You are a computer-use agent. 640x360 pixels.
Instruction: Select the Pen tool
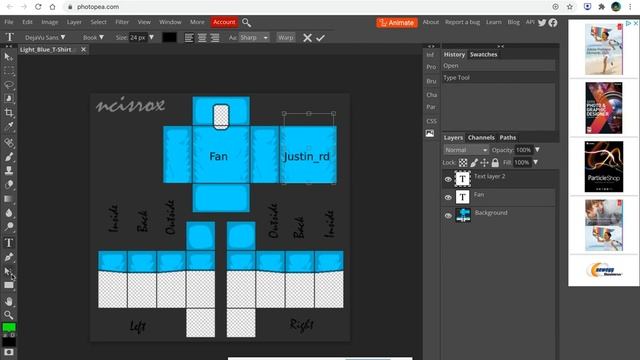[9, 257]
